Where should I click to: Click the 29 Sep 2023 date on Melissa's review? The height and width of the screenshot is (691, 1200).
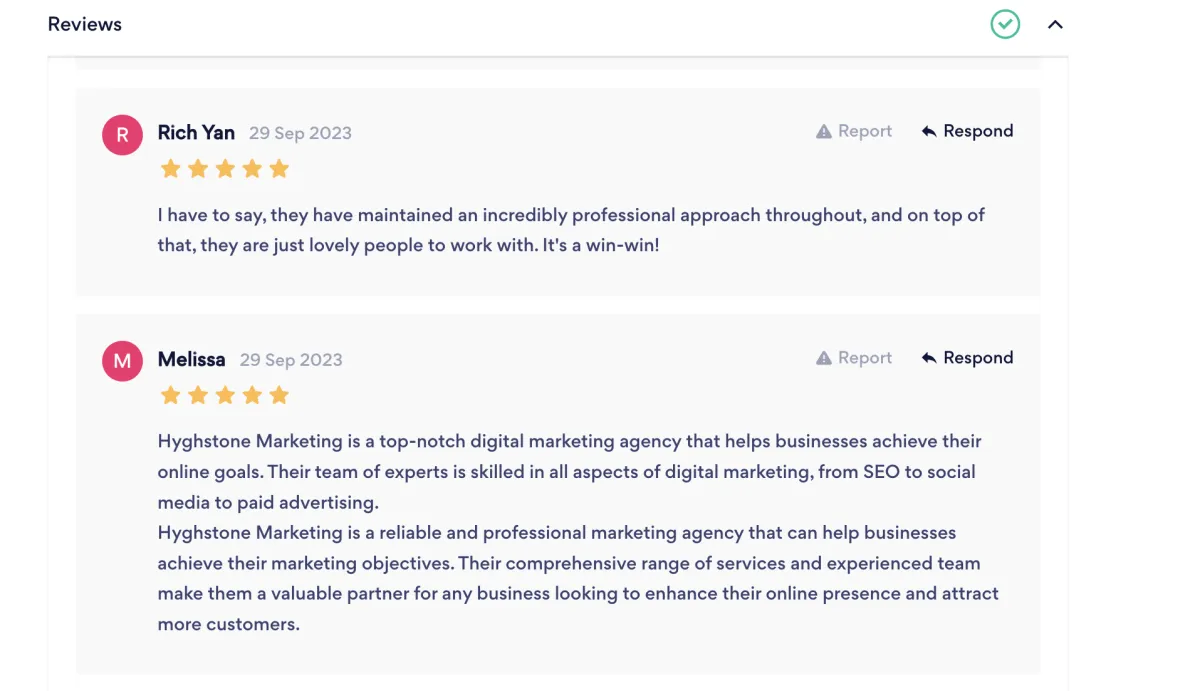click(x=291, y=360)
